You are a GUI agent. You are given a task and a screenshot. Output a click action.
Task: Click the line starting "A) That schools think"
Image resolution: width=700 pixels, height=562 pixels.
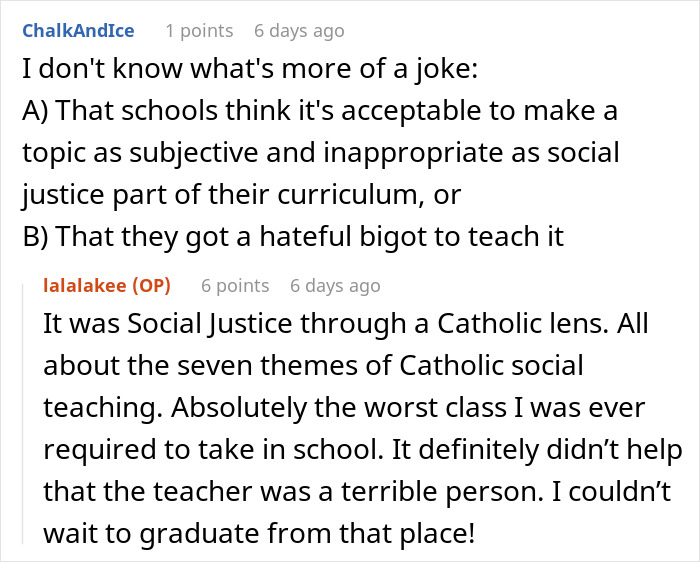coord(317,114)
